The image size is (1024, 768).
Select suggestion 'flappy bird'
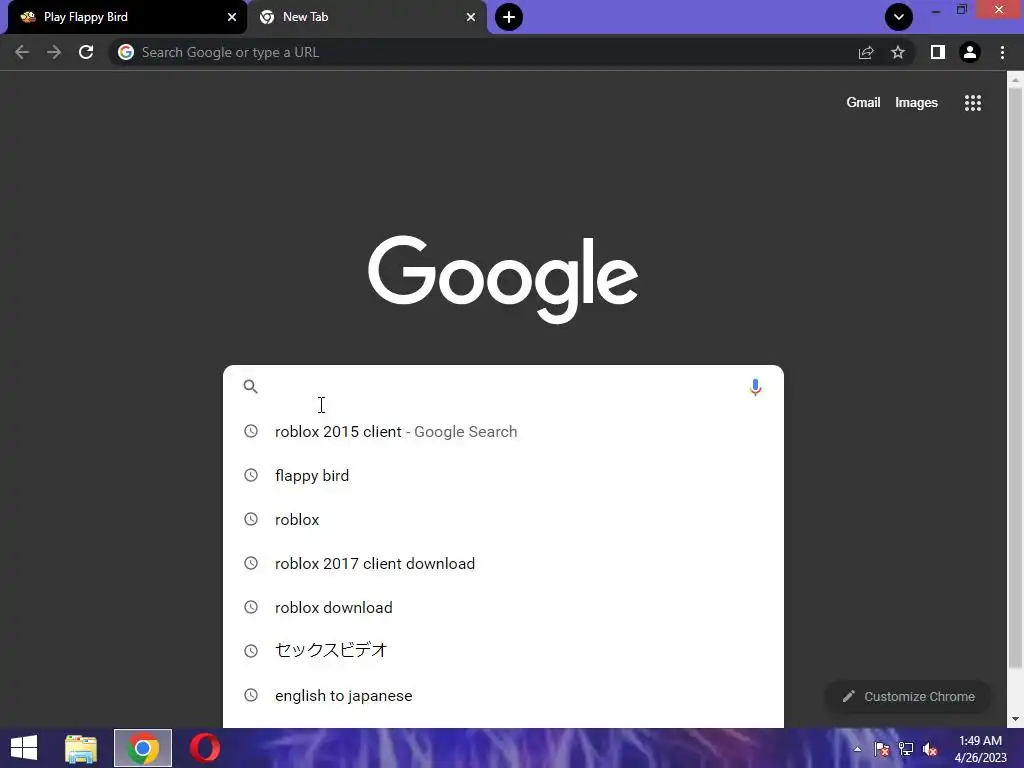pos(503,475)
